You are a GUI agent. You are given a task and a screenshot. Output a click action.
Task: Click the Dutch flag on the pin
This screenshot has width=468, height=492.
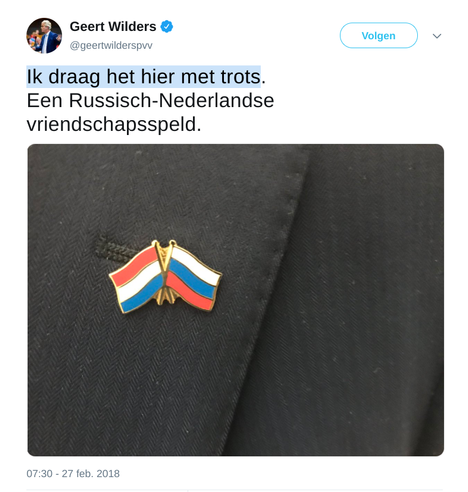(136, 279)
